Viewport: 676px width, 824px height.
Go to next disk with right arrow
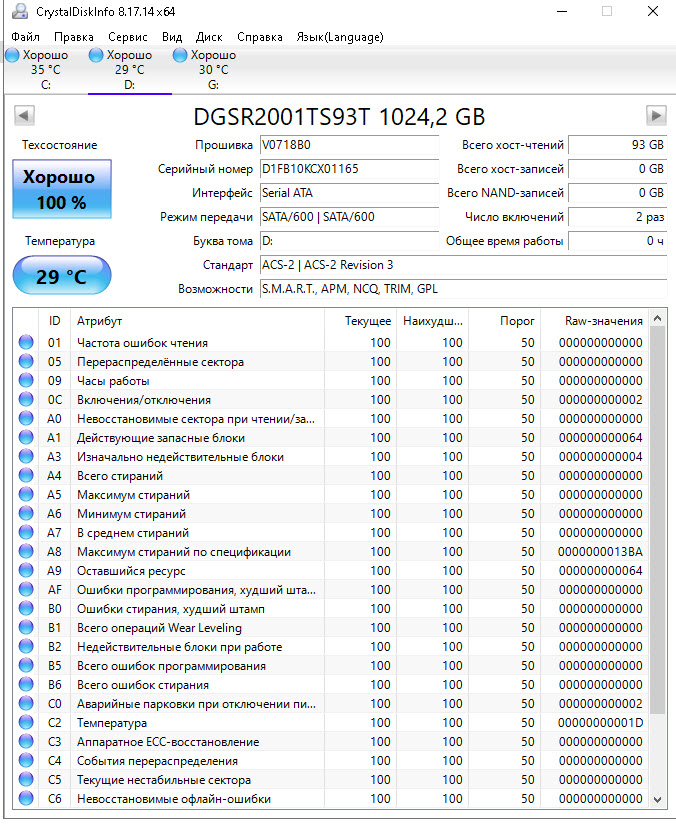click(656, 115)
